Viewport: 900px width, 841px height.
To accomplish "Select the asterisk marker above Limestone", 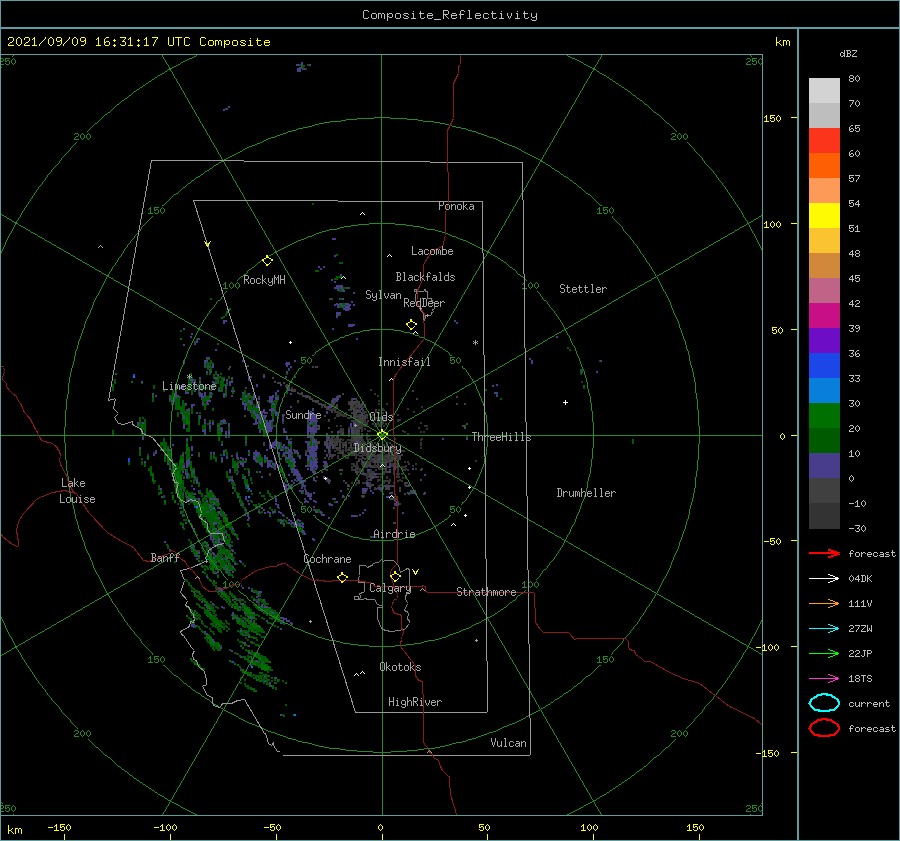I will point(189,377).
